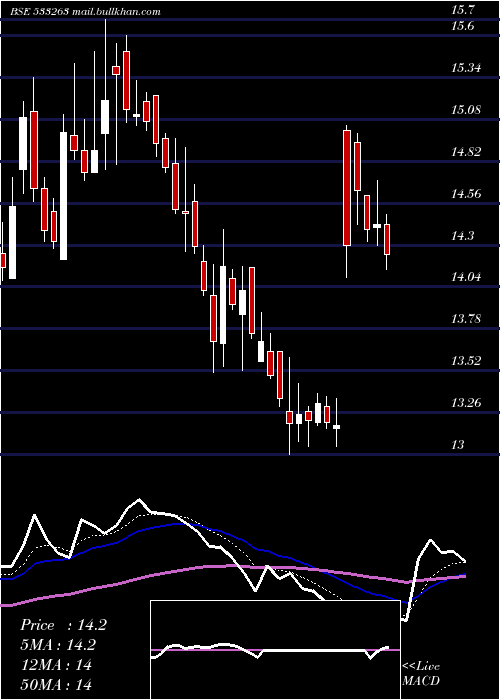Click the 14.56 price axis label
Viewport: 500px width, 700px height.
coord(466,194)
